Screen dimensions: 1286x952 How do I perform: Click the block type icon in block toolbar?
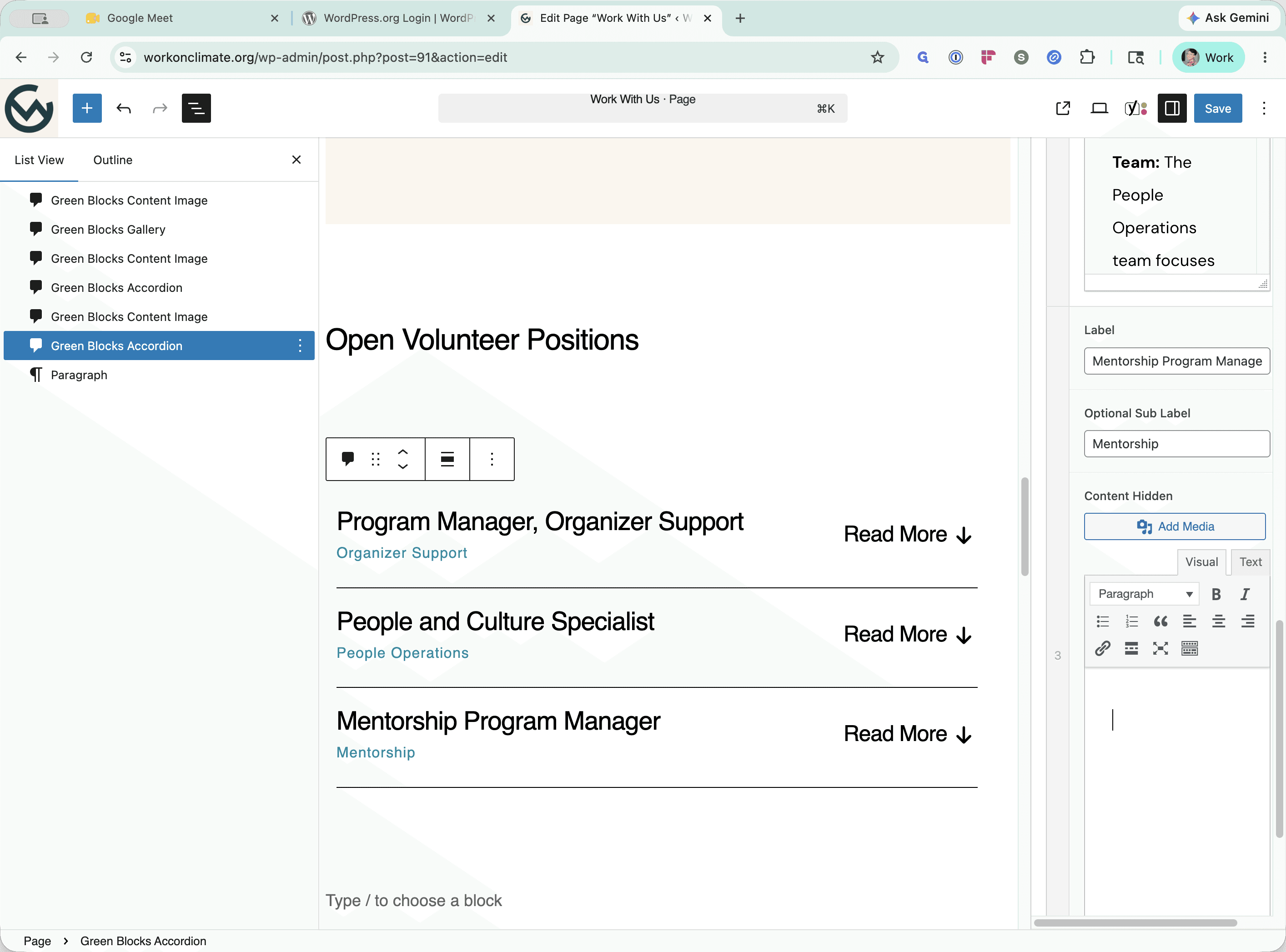tap(347, 459)
